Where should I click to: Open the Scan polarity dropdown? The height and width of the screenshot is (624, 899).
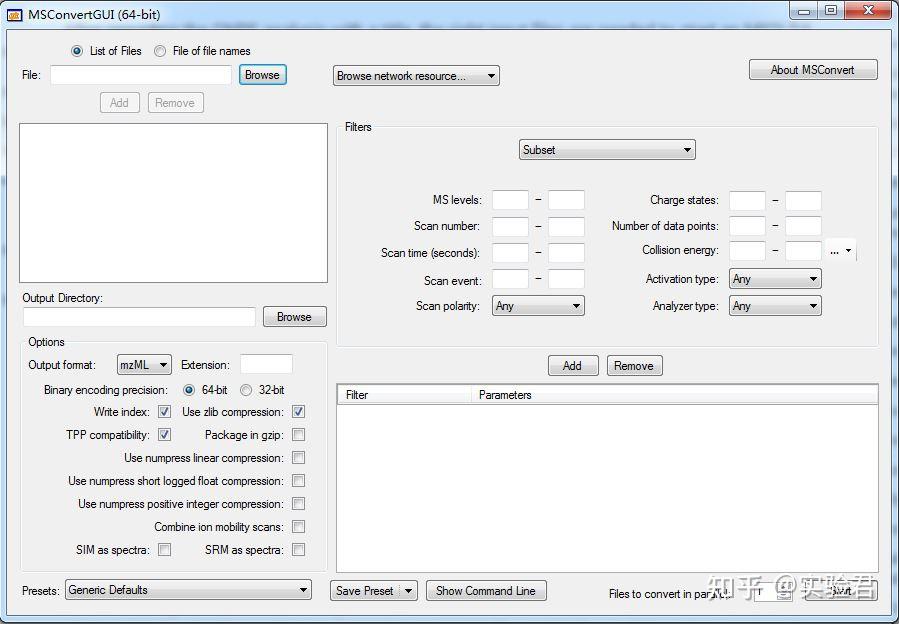coord(538,306)
